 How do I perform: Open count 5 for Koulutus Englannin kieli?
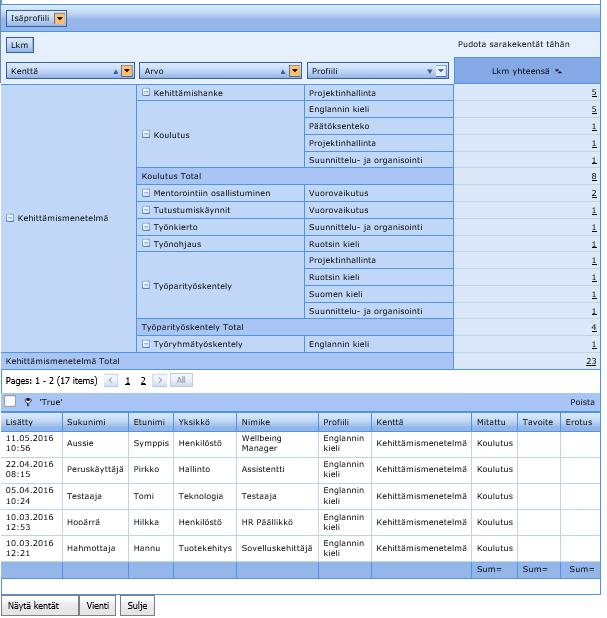(x=594, y=110)
